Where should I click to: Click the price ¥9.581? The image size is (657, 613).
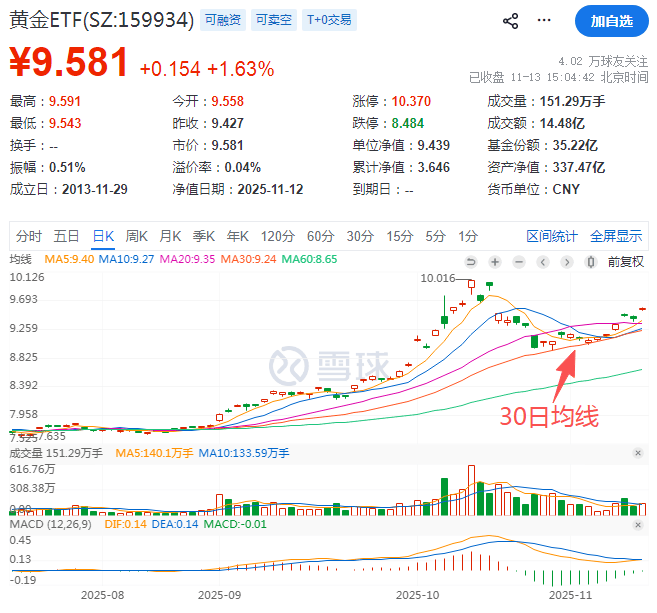coord(69,62)
